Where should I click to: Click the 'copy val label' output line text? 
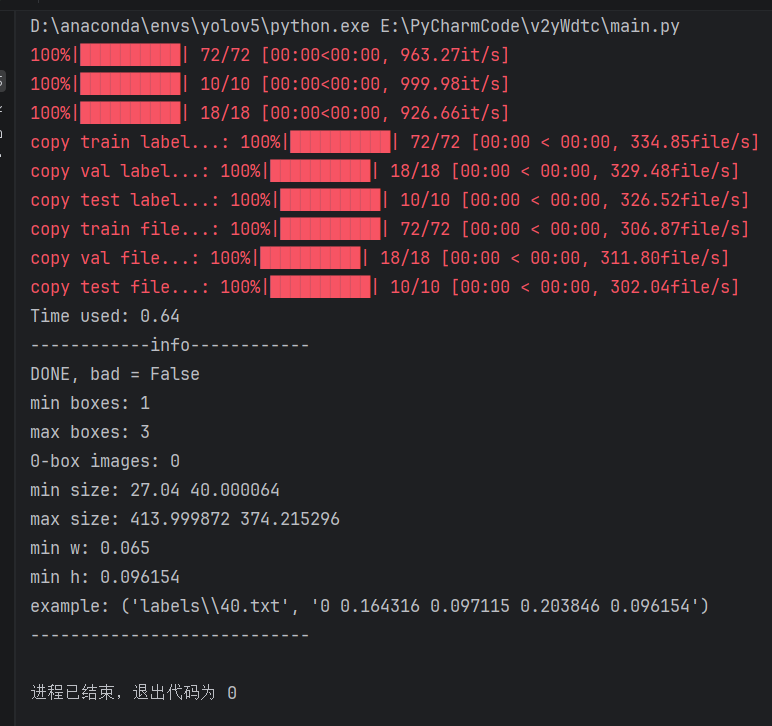click(385, 171)
